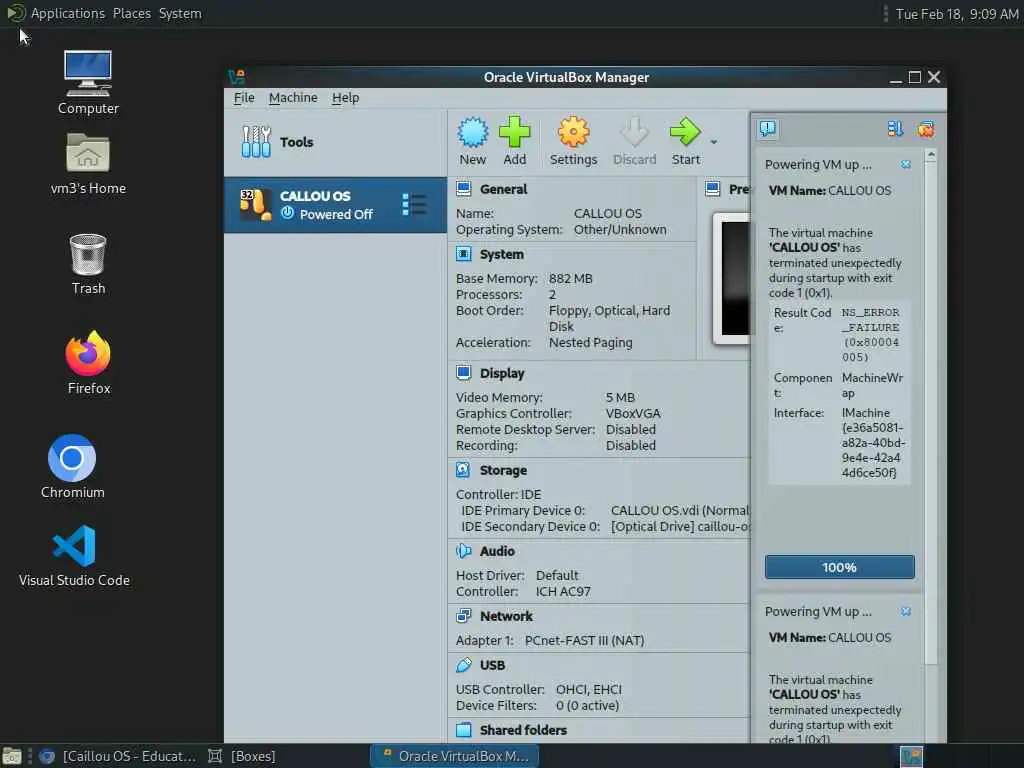Dismiss the first Powering VM up notification
This screenshot has width=1024, height=768.
tap(906, 165)
